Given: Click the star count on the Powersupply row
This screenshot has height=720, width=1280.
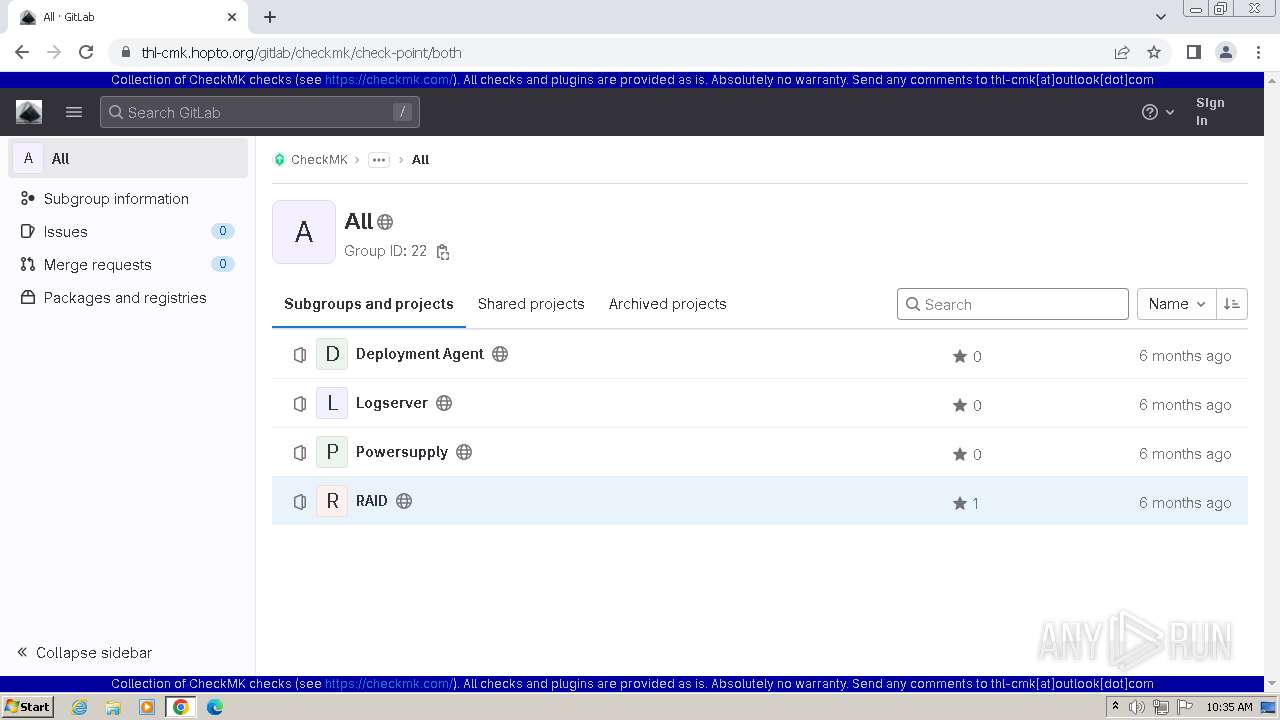Looking at the screenshot, I should (x=967, y=454).
